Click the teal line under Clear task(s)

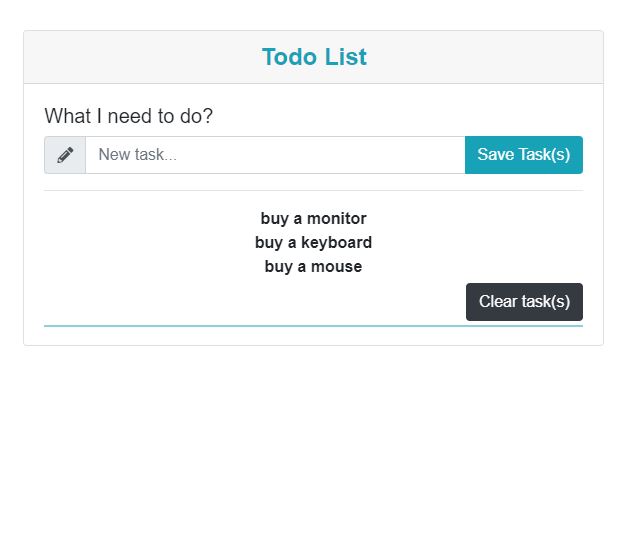coord(314,326)
